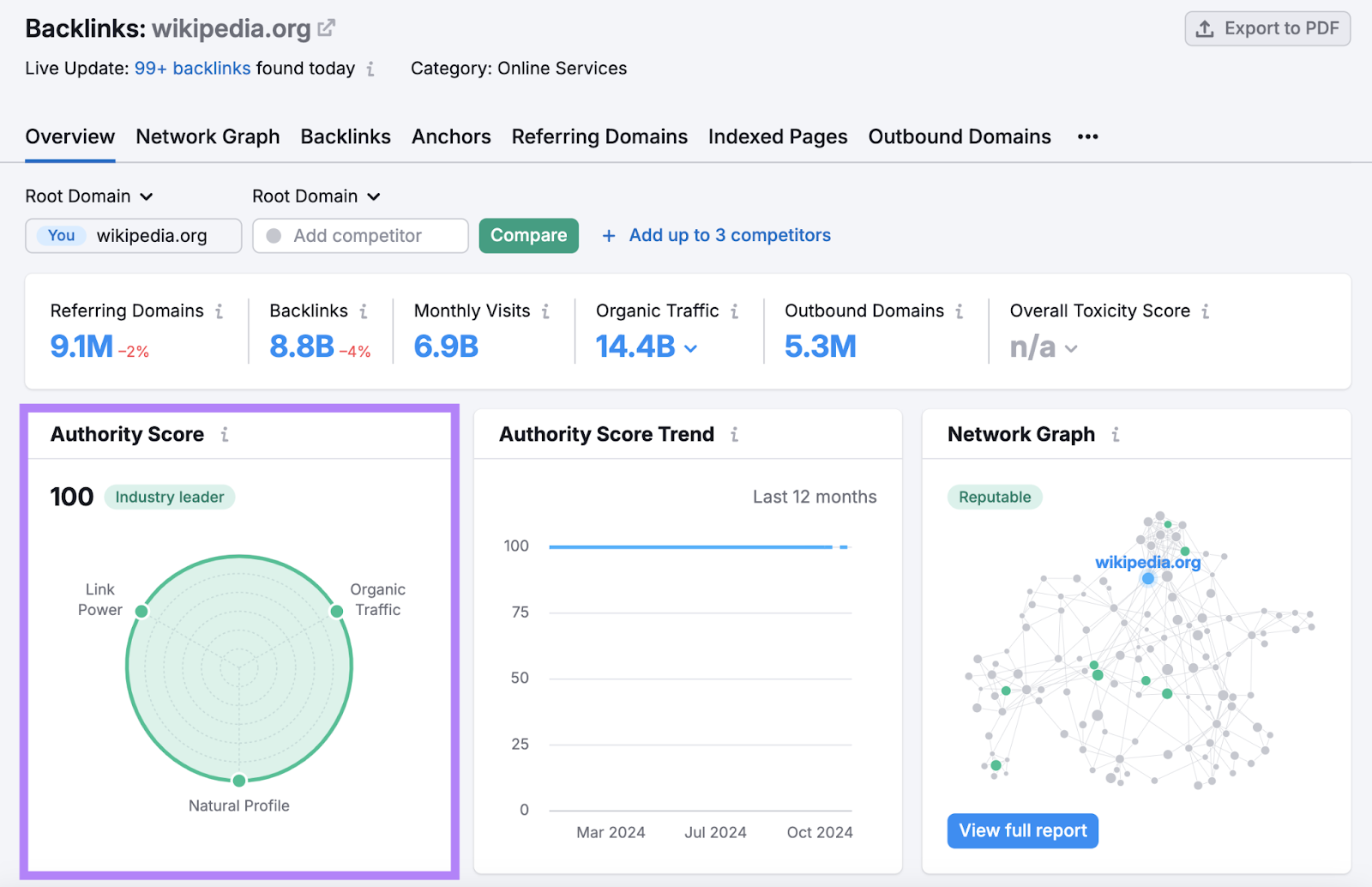
Task: Click the Monthly Visits info icon
Action: coord(547,311)
